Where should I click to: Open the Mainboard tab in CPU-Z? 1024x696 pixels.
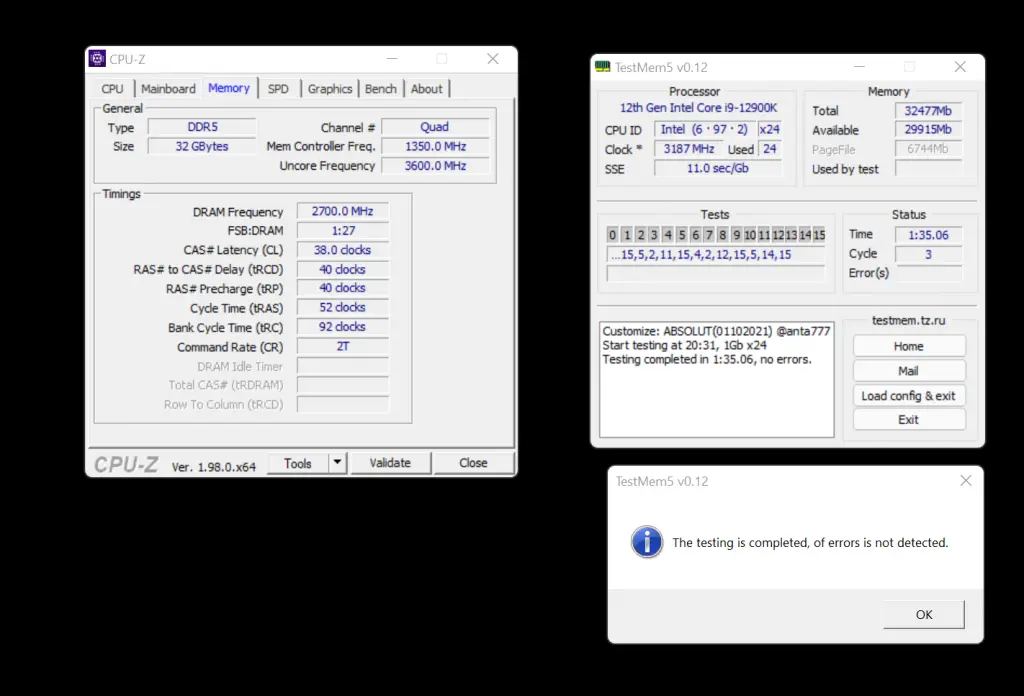(168, 89)
